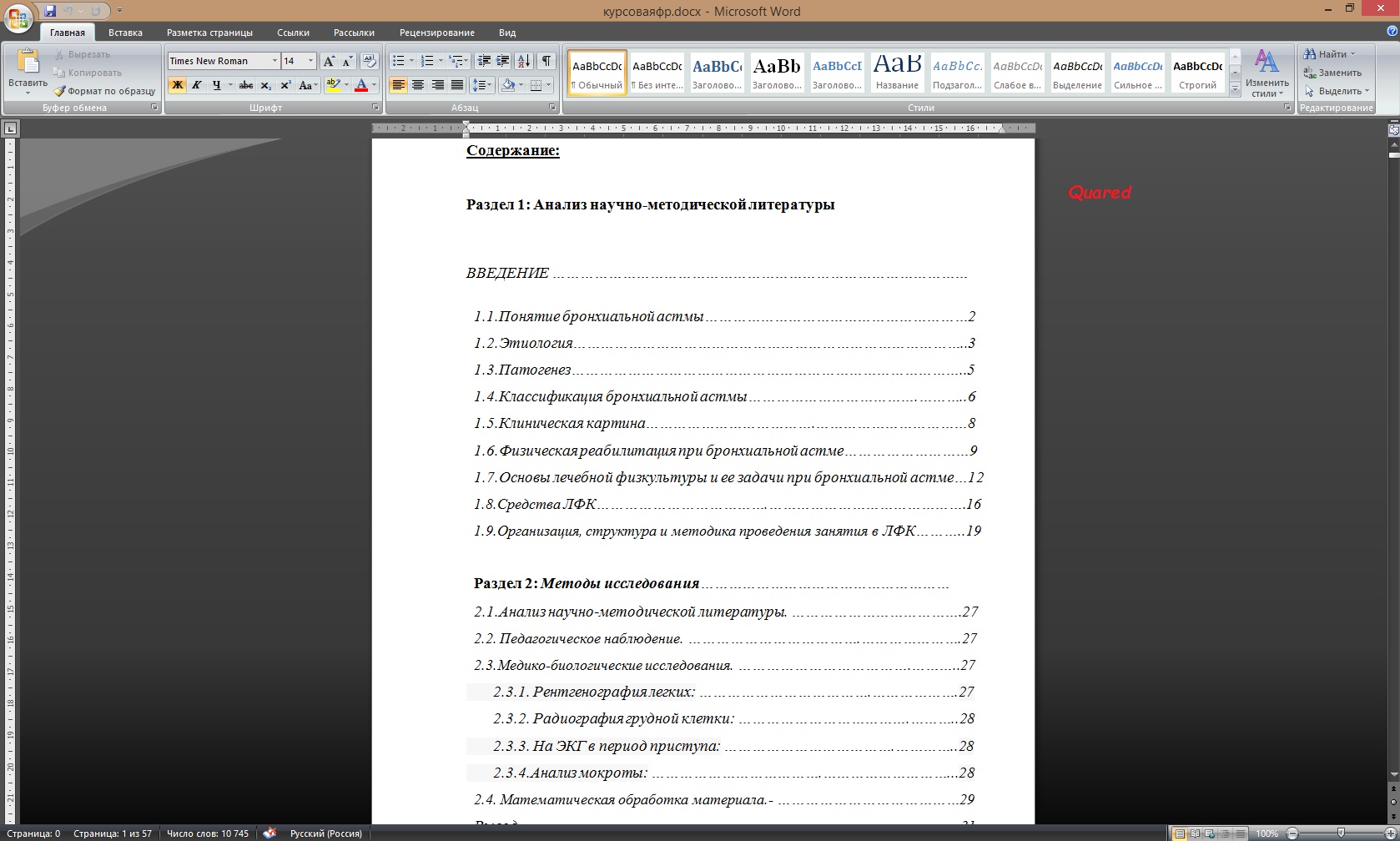
Task: Decrease paragraph indent
Action: (x=483, y=61)
